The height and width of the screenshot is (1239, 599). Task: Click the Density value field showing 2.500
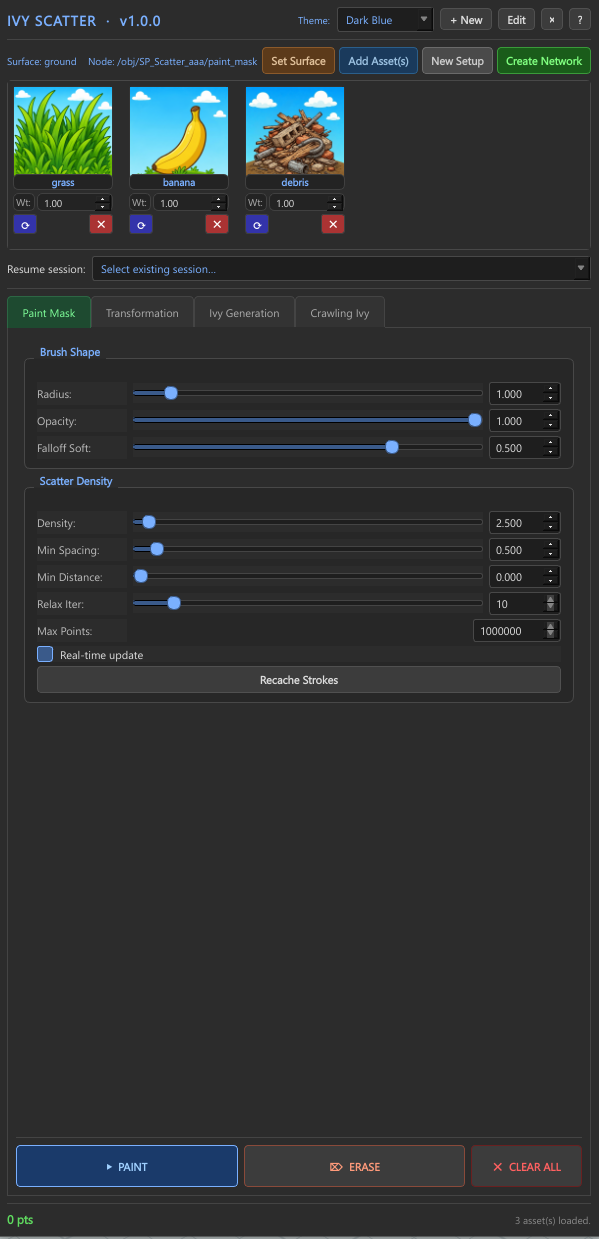[x=525, y=523]
